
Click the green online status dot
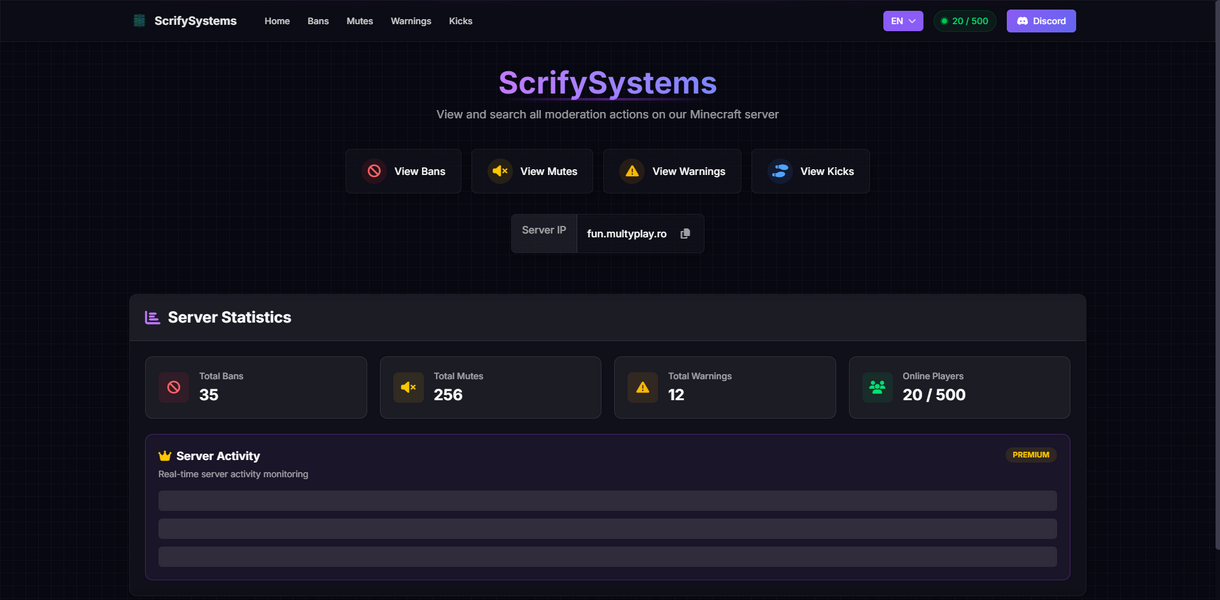point(944,21)
